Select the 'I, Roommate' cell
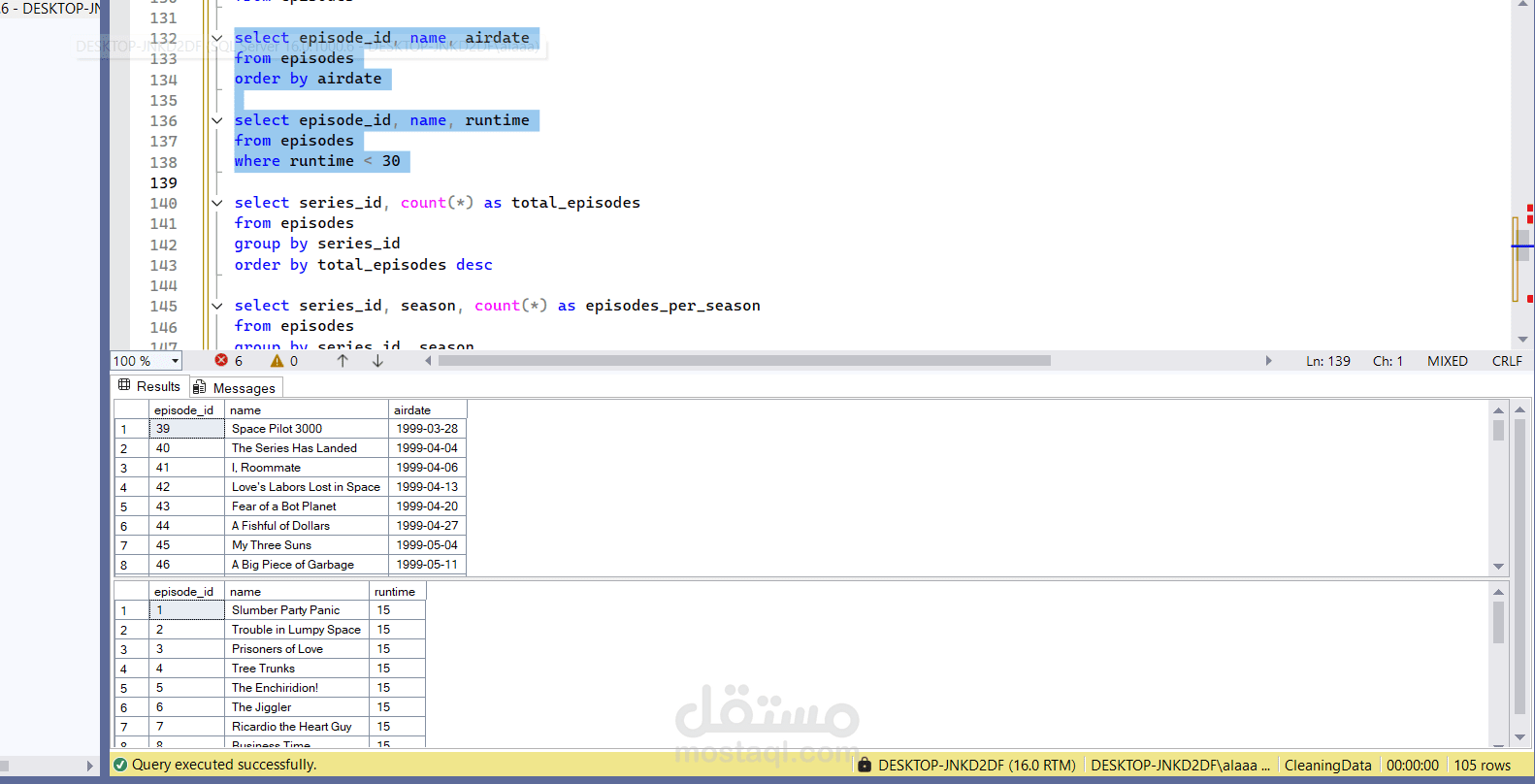Image resolution: width=1535 pixels, height=784 pixels. pyautogui.click(x=307, y=468)
